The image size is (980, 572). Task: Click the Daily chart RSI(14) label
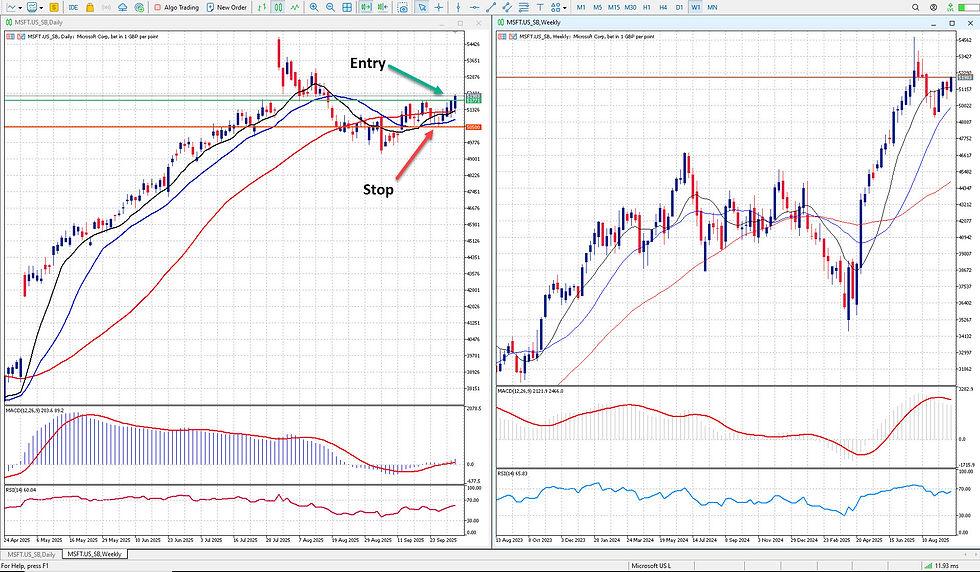tap(21, 489)
